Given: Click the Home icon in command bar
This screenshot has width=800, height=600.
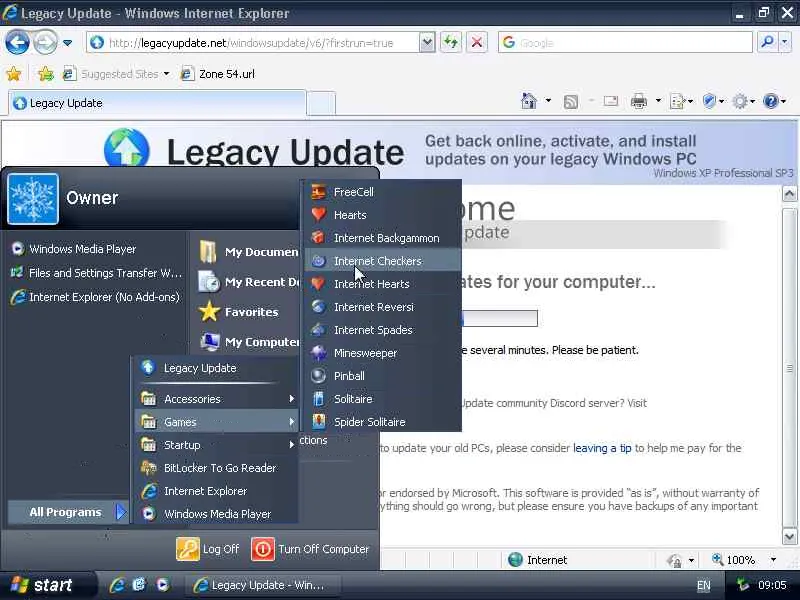Looking at the screenshot, I should pos(529,101).
